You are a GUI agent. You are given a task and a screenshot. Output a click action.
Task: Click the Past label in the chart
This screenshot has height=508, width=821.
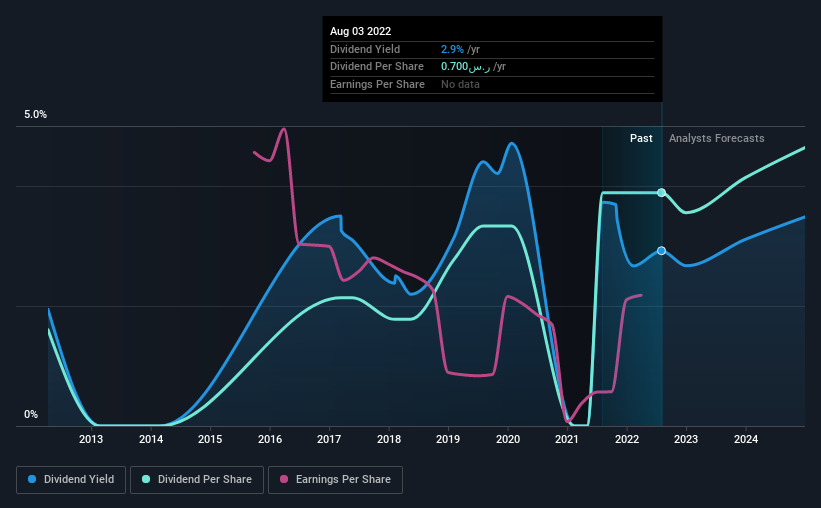point(641,138)
